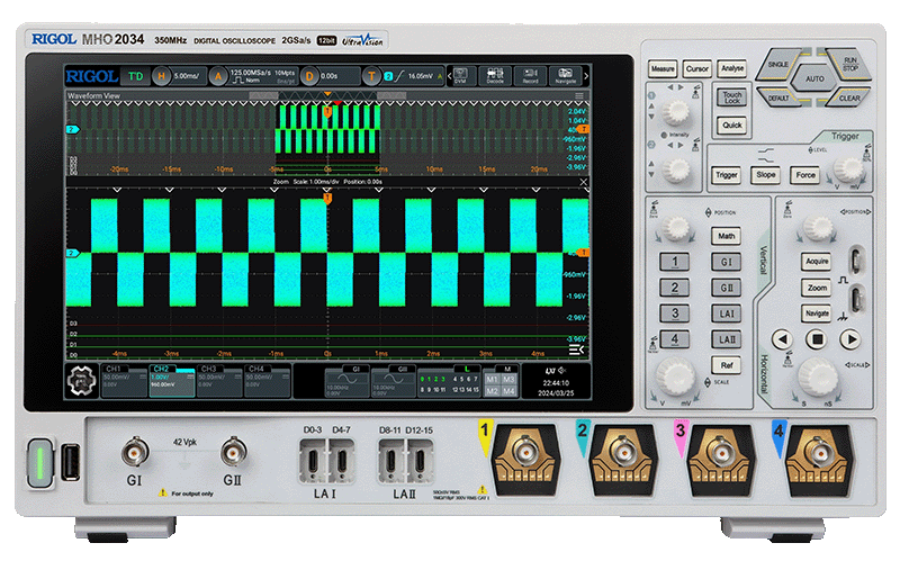This screenshot has width=906, height=564.
Task: Open the DVM tool on the screen toolbar
Action: 460,77
